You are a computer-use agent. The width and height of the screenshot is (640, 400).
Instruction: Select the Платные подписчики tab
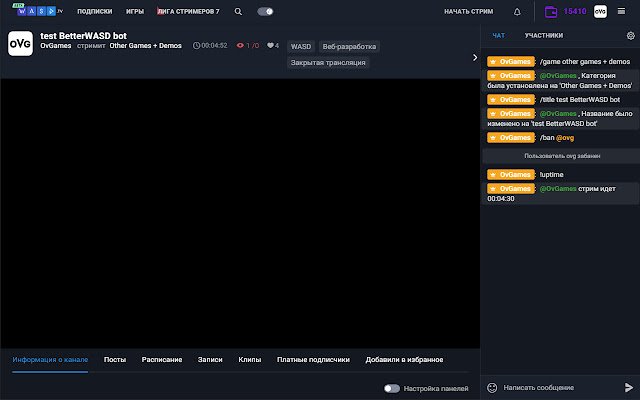click(313, 360)
